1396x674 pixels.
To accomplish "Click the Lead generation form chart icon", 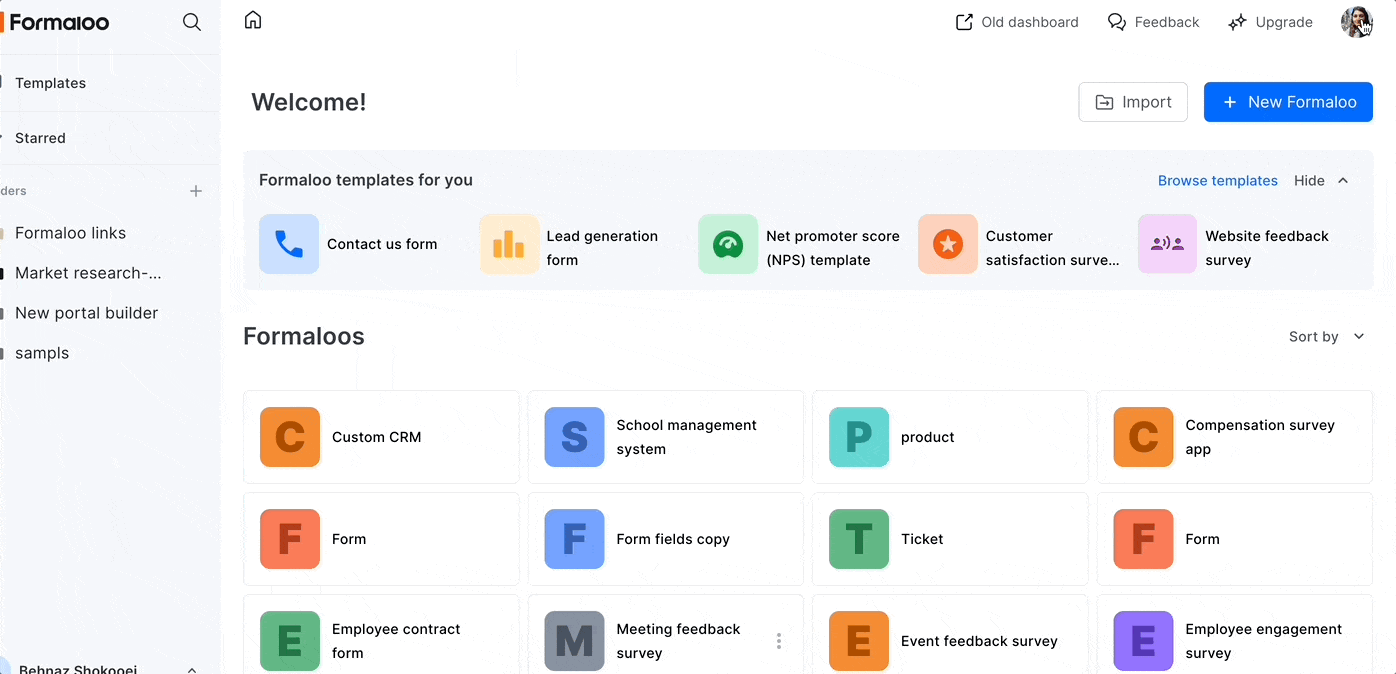I will point(509,244).
